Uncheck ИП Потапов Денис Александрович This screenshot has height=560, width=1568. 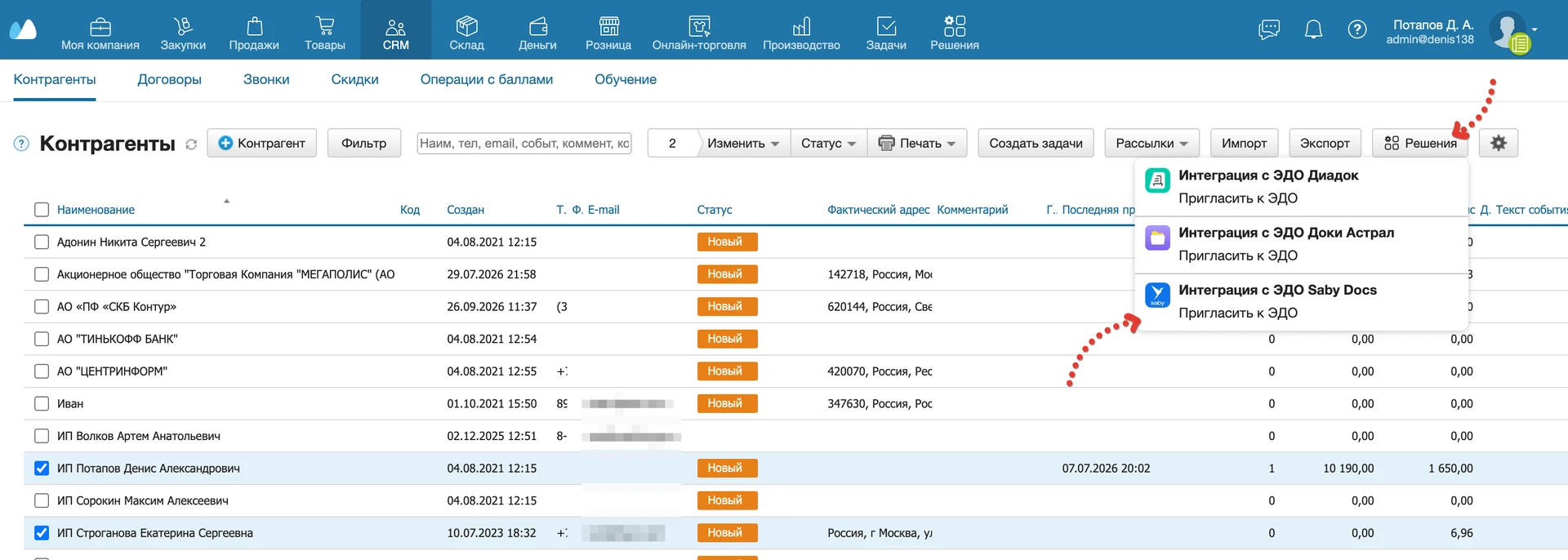42,469
